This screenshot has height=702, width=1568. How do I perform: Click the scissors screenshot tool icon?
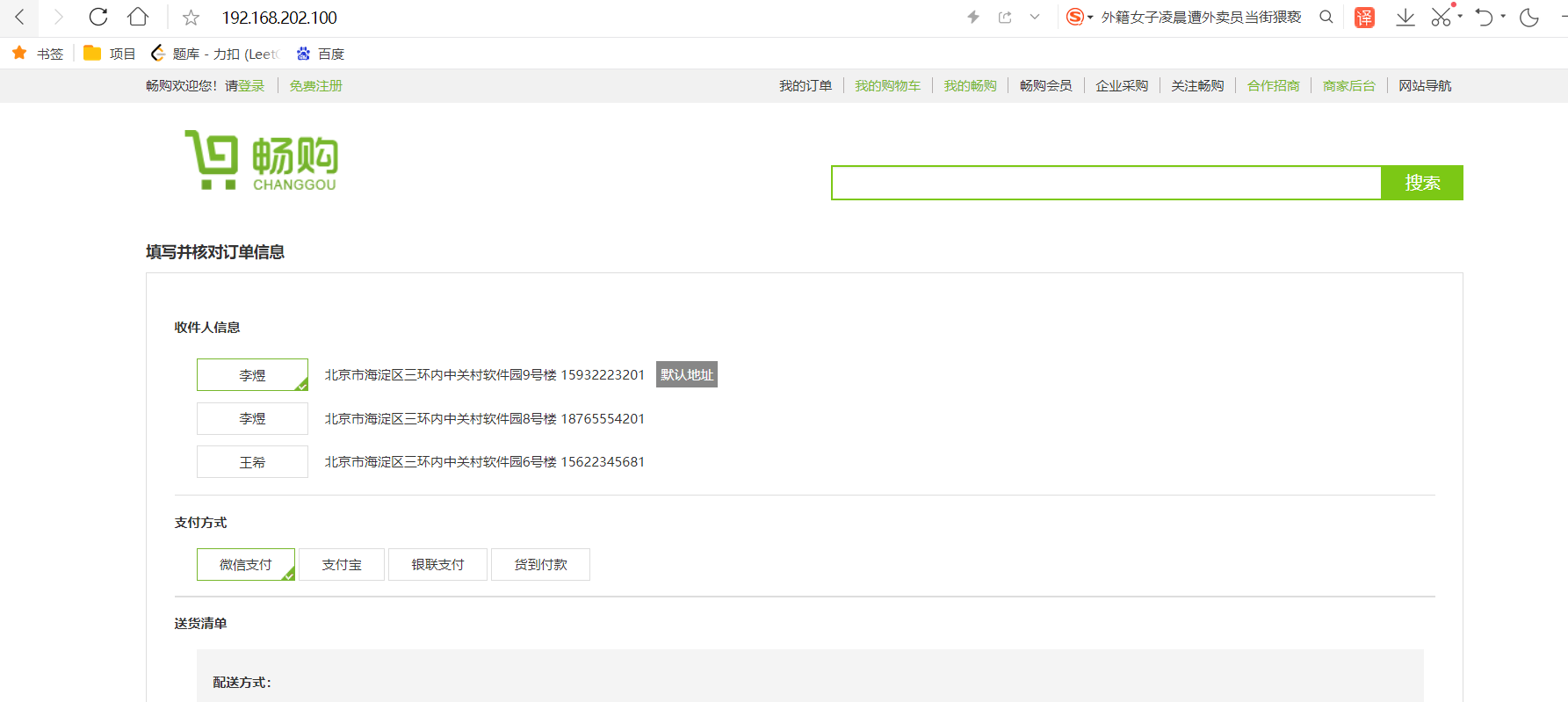coord(1441,17)
